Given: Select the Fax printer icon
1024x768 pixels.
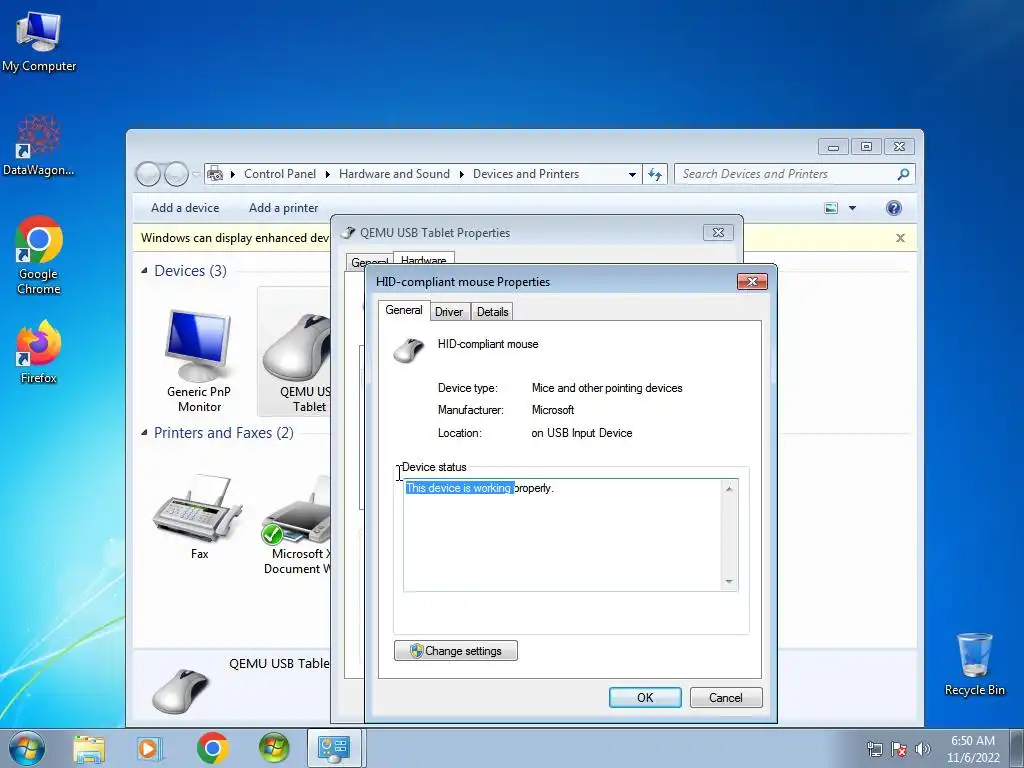Looking at the screenshot, I should pos(199,516).
